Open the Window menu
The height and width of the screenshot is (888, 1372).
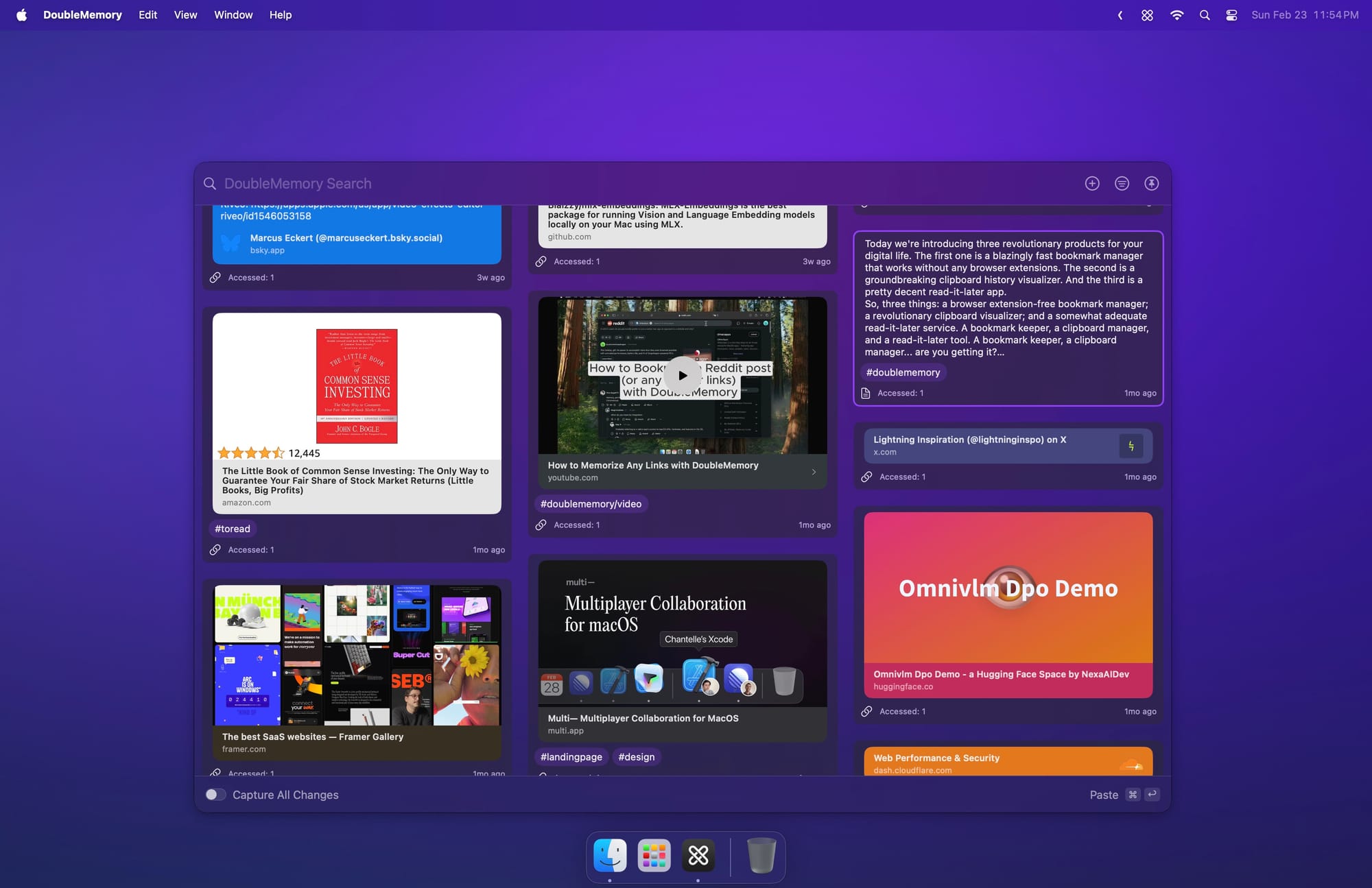click(233, 15)
